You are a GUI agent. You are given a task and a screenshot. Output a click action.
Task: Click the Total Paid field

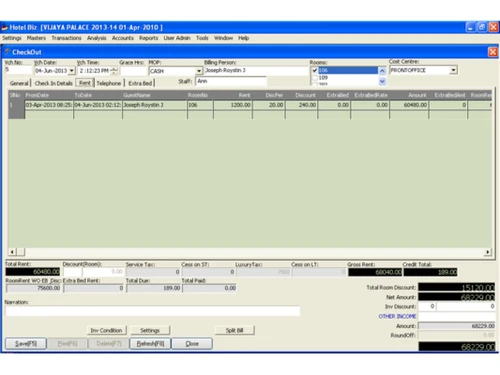[x=209, y=288]
